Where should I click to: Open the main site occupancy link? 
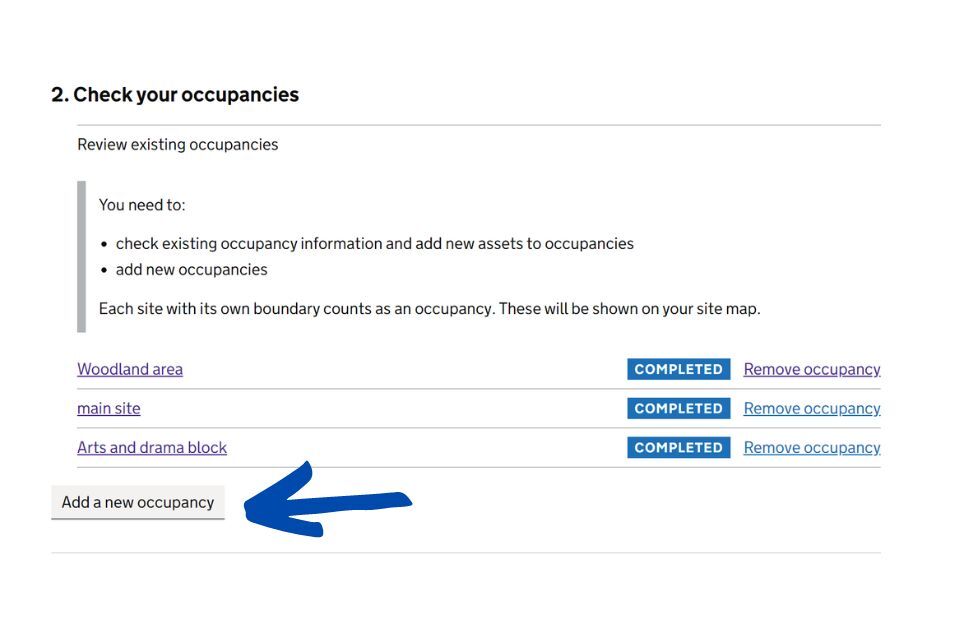109,408
